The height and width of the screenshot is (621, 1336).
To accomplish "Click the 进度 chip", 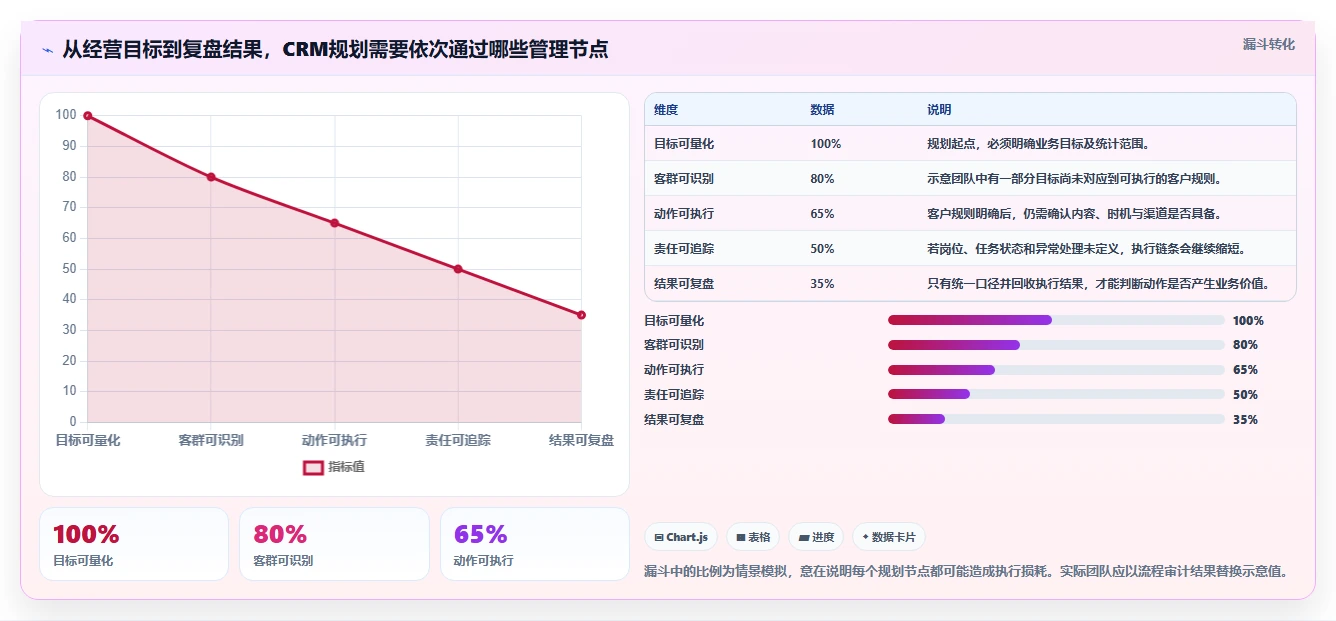I will click(x=816, y=537).
